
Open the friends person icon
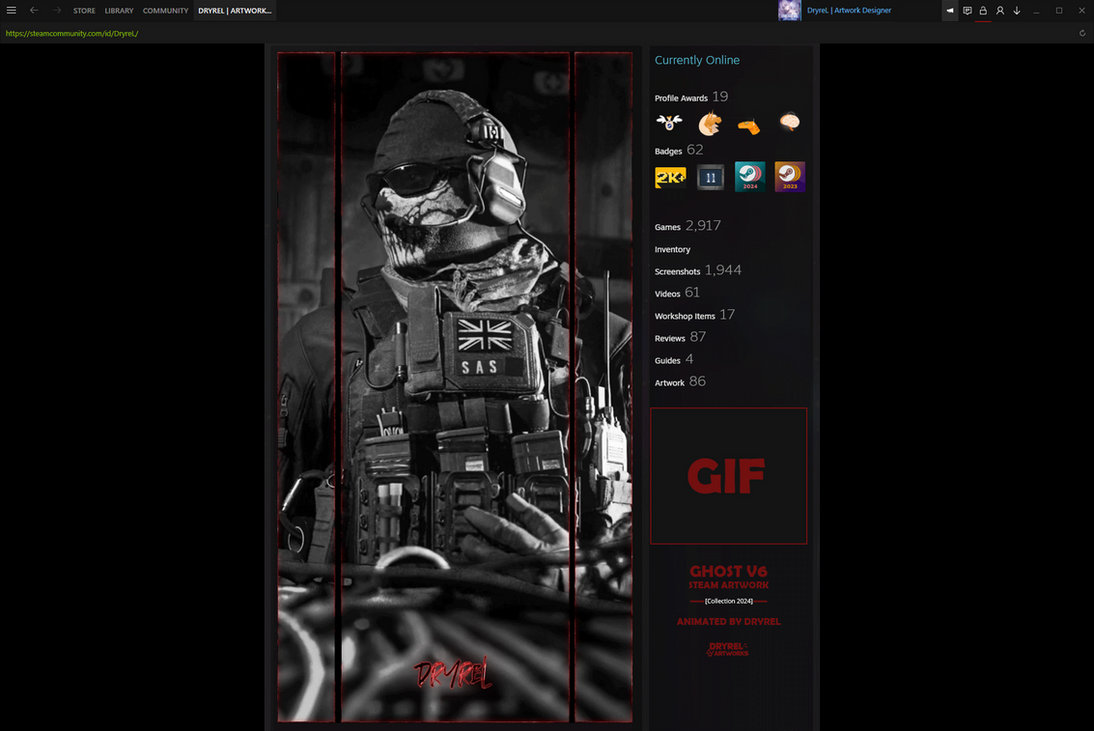click(x=1000, y=10)
